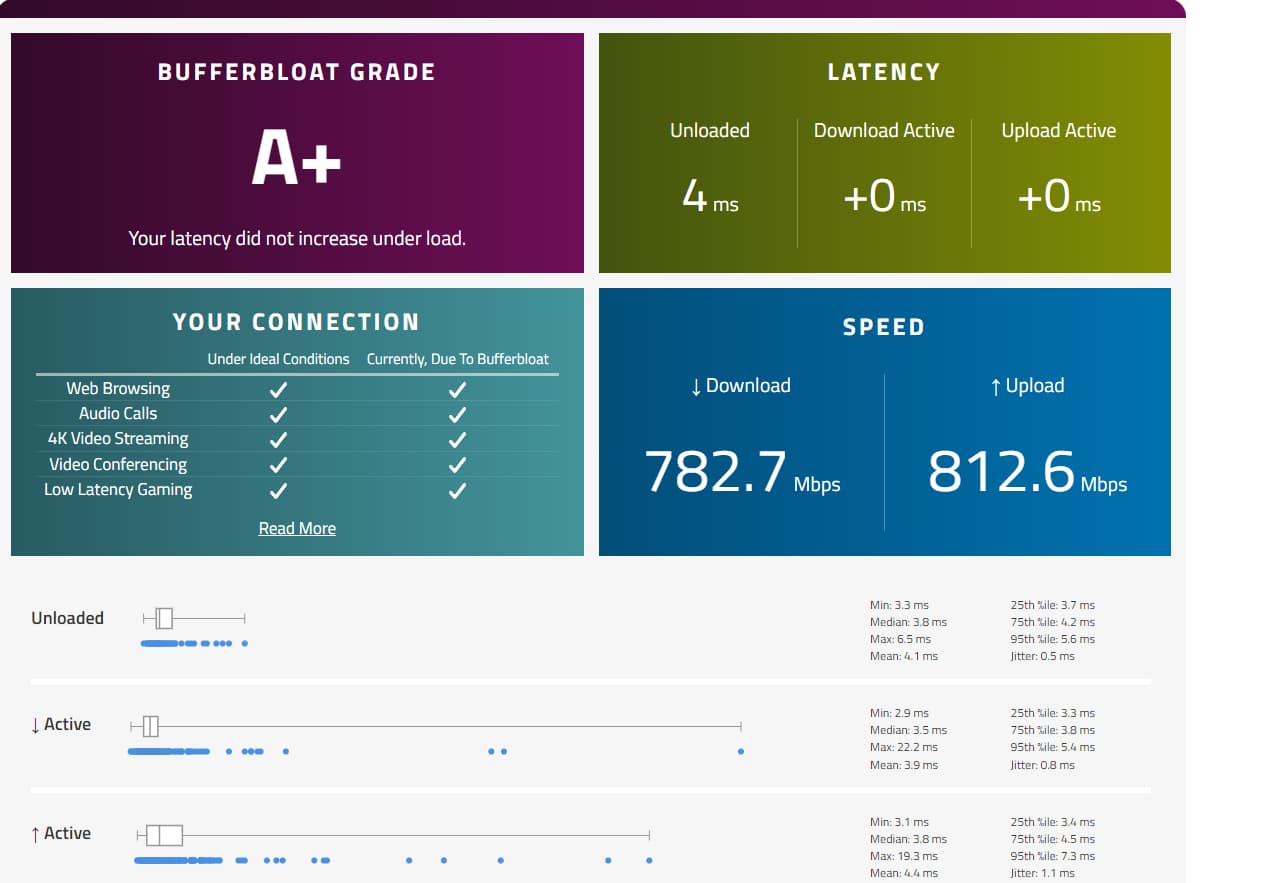This screenshot has width=1283, height=883.
Task: Click the Unloaded latency box plot box
Action: pyautogui.click(x=165, y=618)
